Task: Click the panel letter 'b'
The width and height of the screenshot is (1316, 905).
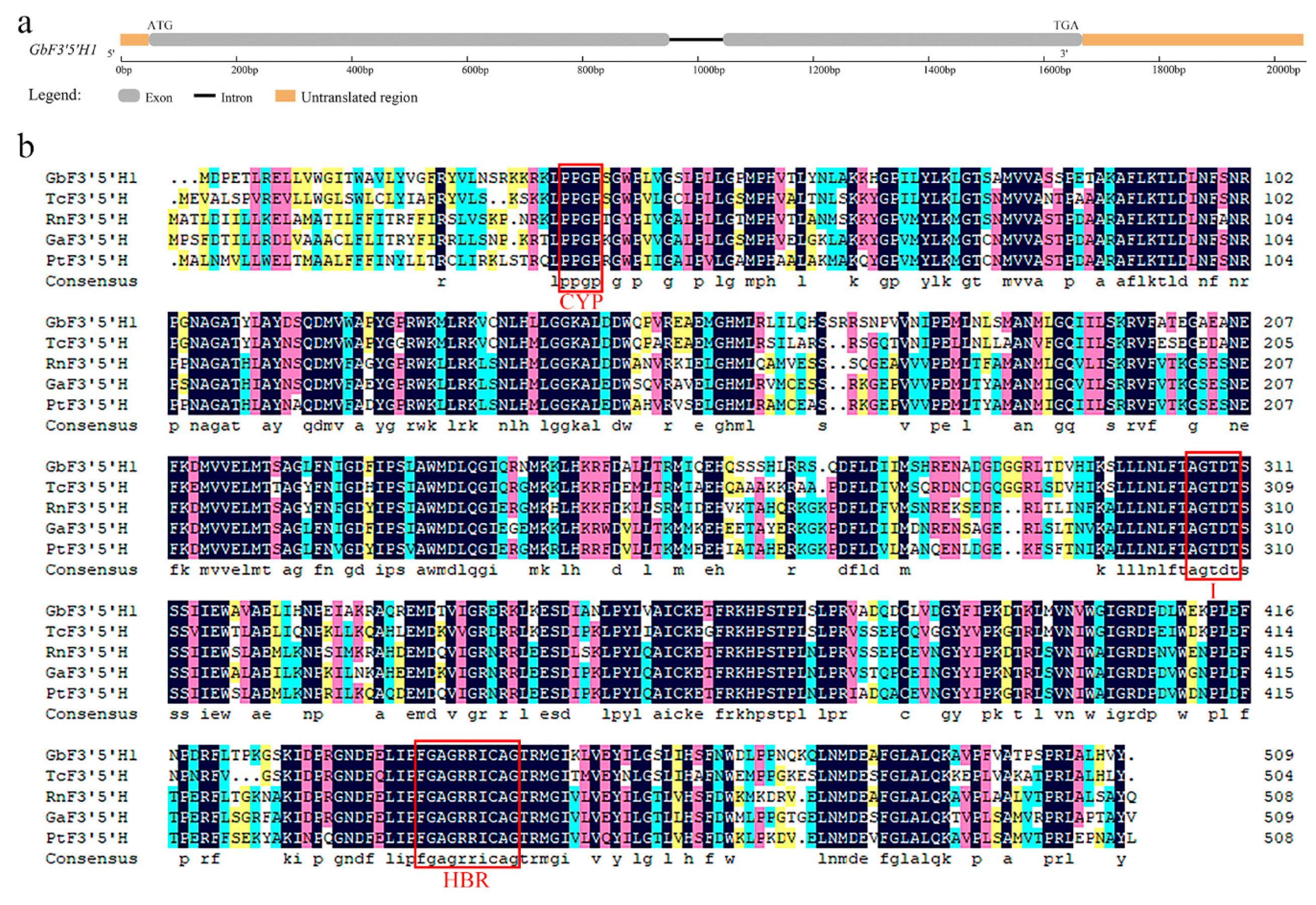Action: (26, 146)
